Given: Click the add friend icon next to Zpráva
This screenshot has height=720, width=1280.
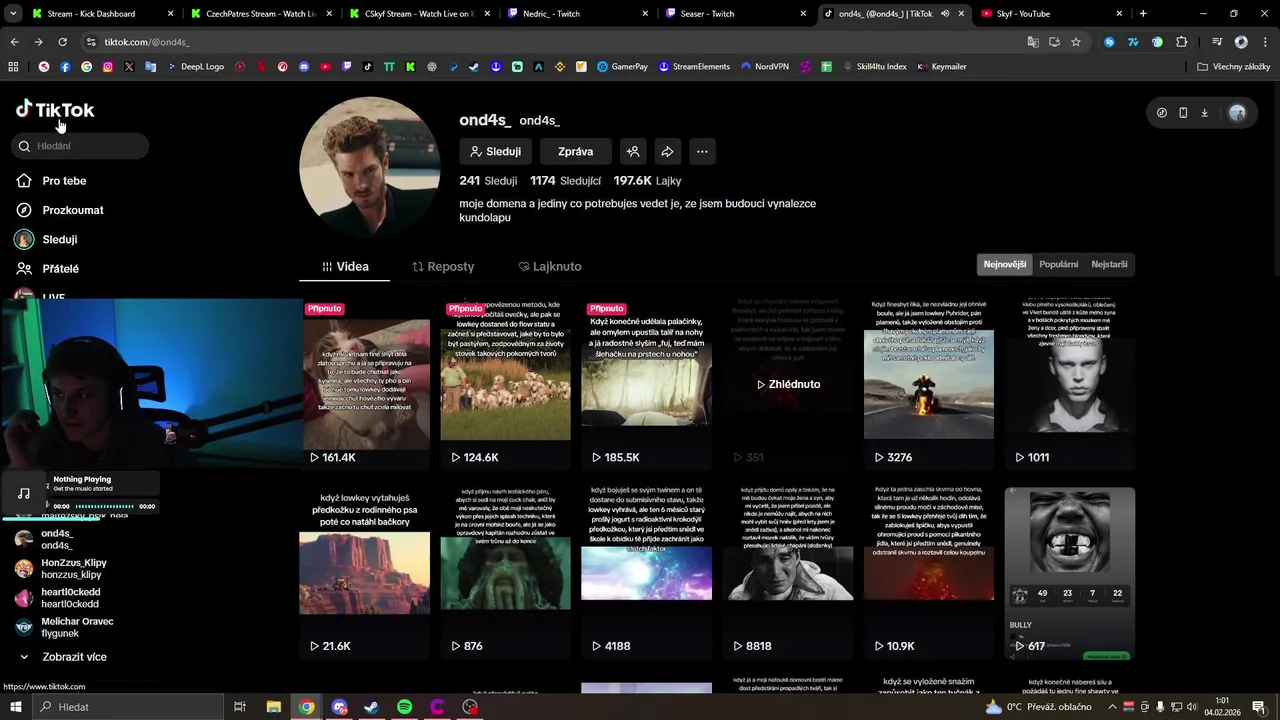Looking at the screenshot, I should [x=633, y=152].
